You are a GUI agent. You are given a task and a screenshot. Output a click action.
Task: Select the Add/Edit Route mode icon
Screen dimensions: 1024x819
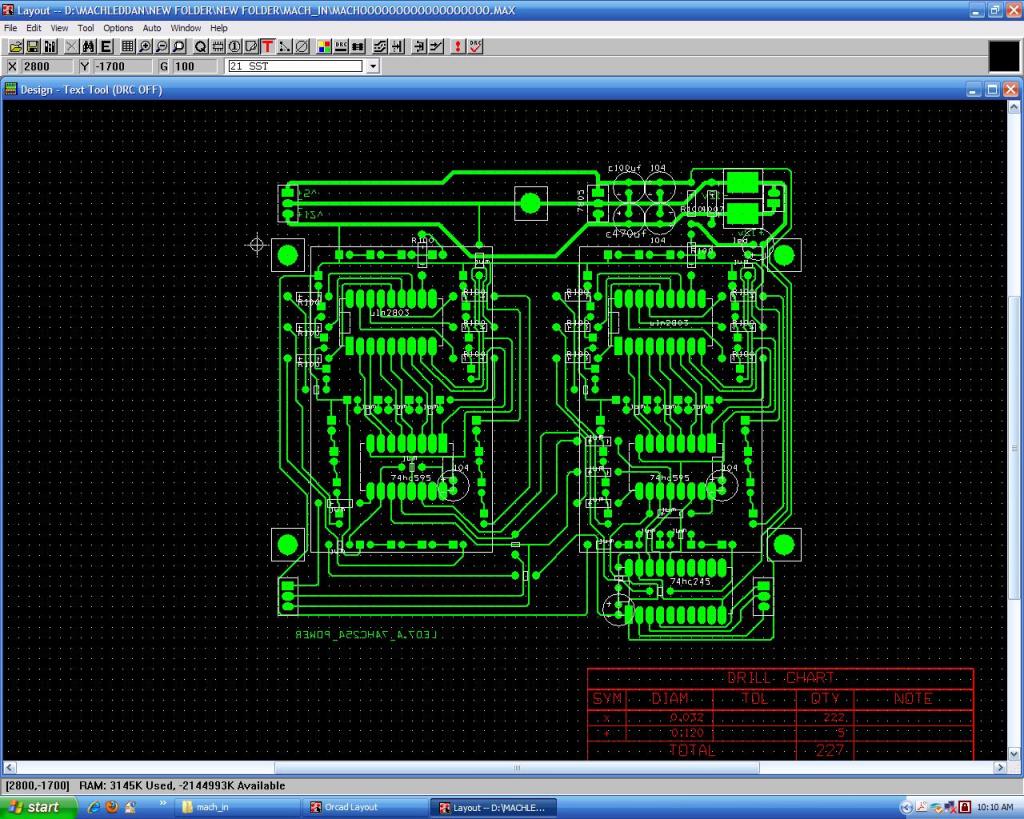[436, 46]
